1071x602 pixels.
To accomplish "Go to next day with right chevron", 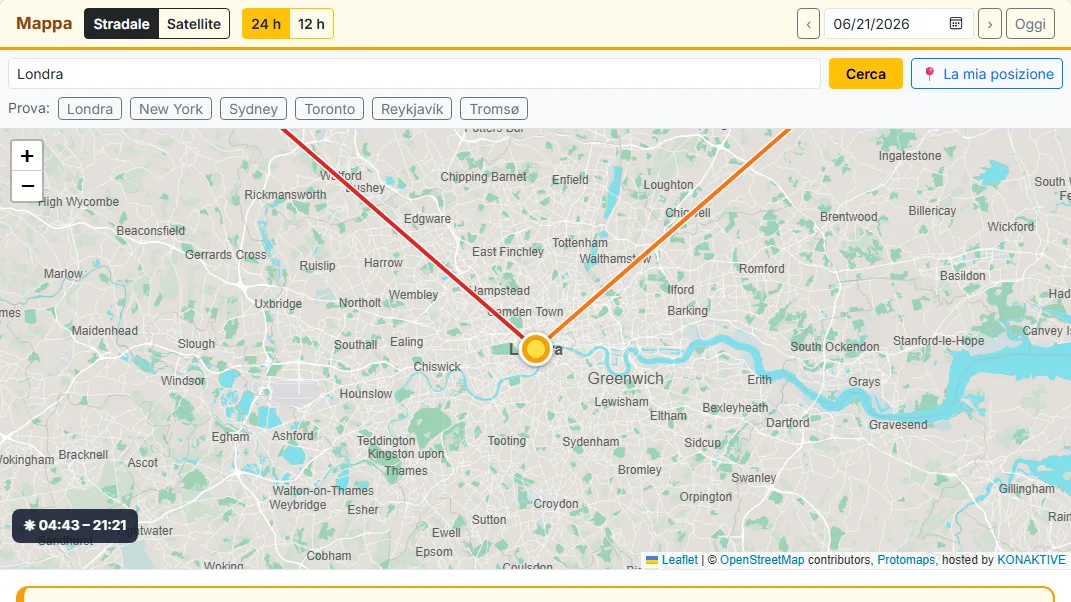I will click(x=990, y=24).
